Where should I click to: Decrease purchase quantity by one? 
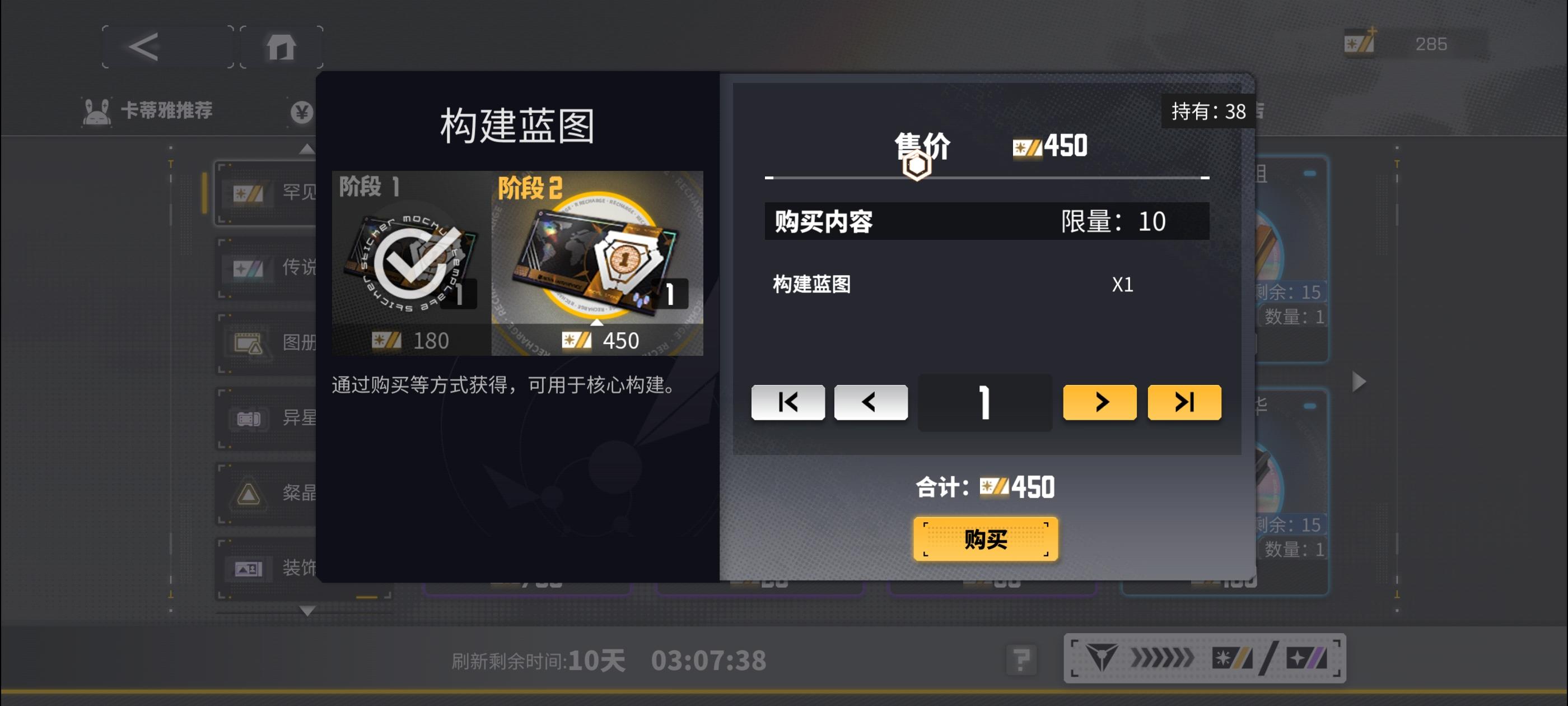(870, 402)
